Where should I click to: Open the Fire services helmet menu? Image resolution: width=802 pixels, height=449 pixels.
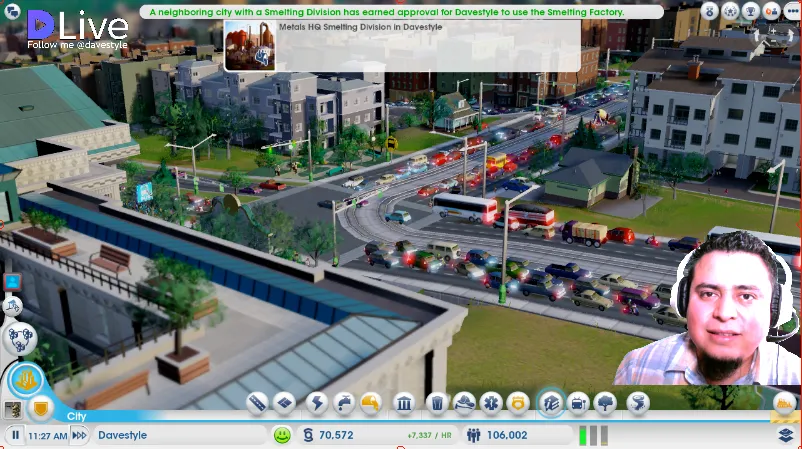pyautogui.click(x=464, y=403)
